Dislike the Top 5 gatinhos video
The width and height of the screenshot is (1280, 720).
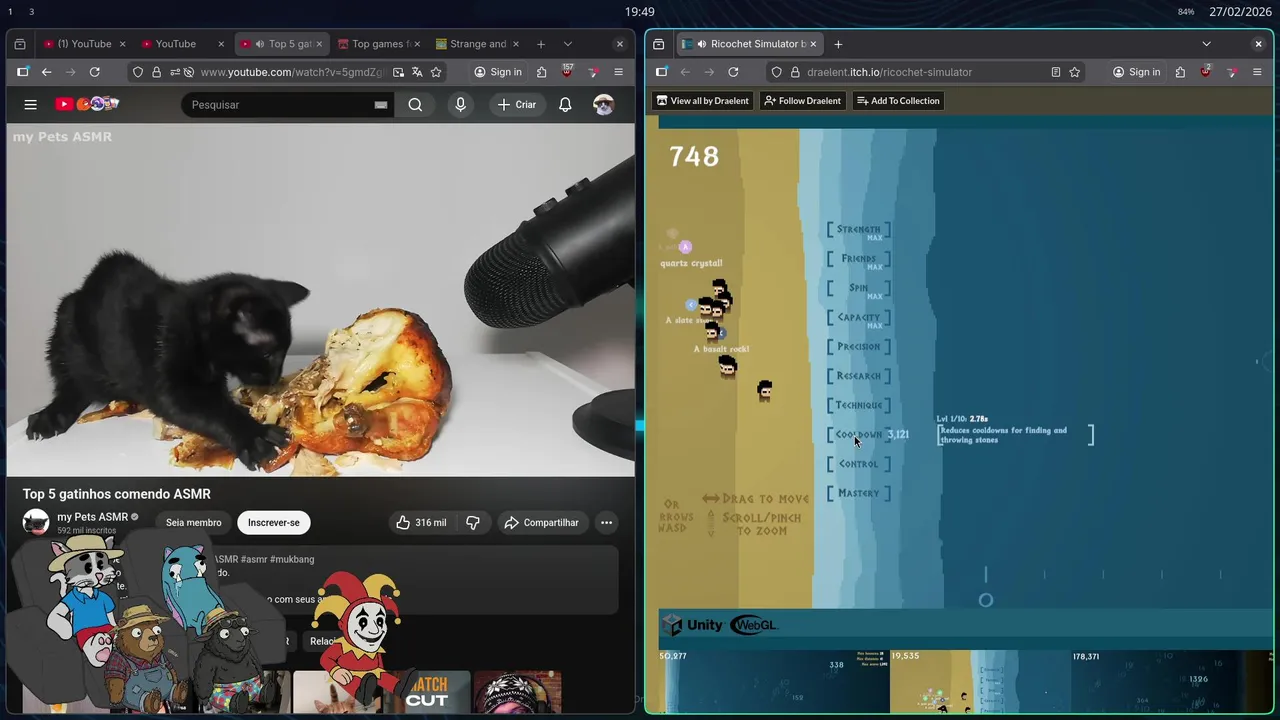click(473, 522)
